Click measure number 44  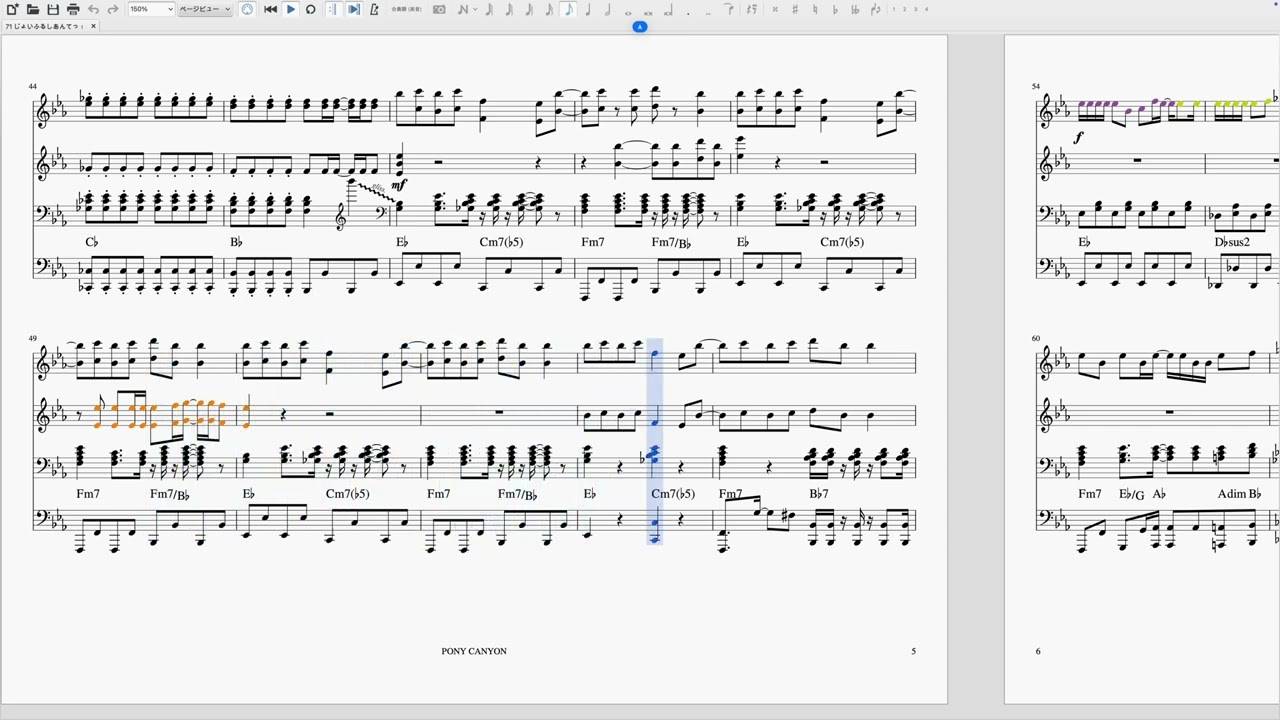(33, 87)
